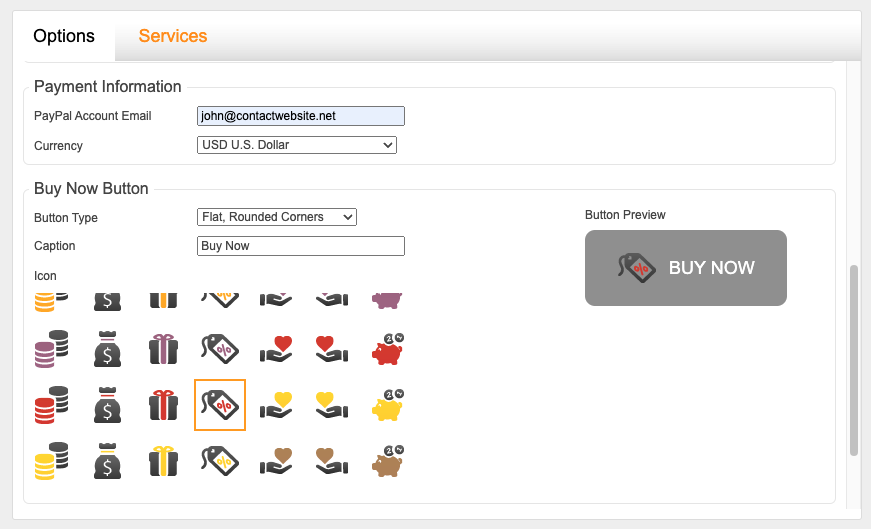Screen dimensions: 871x529
Task: Open the Currency dropdown
Action: [297, 145]
